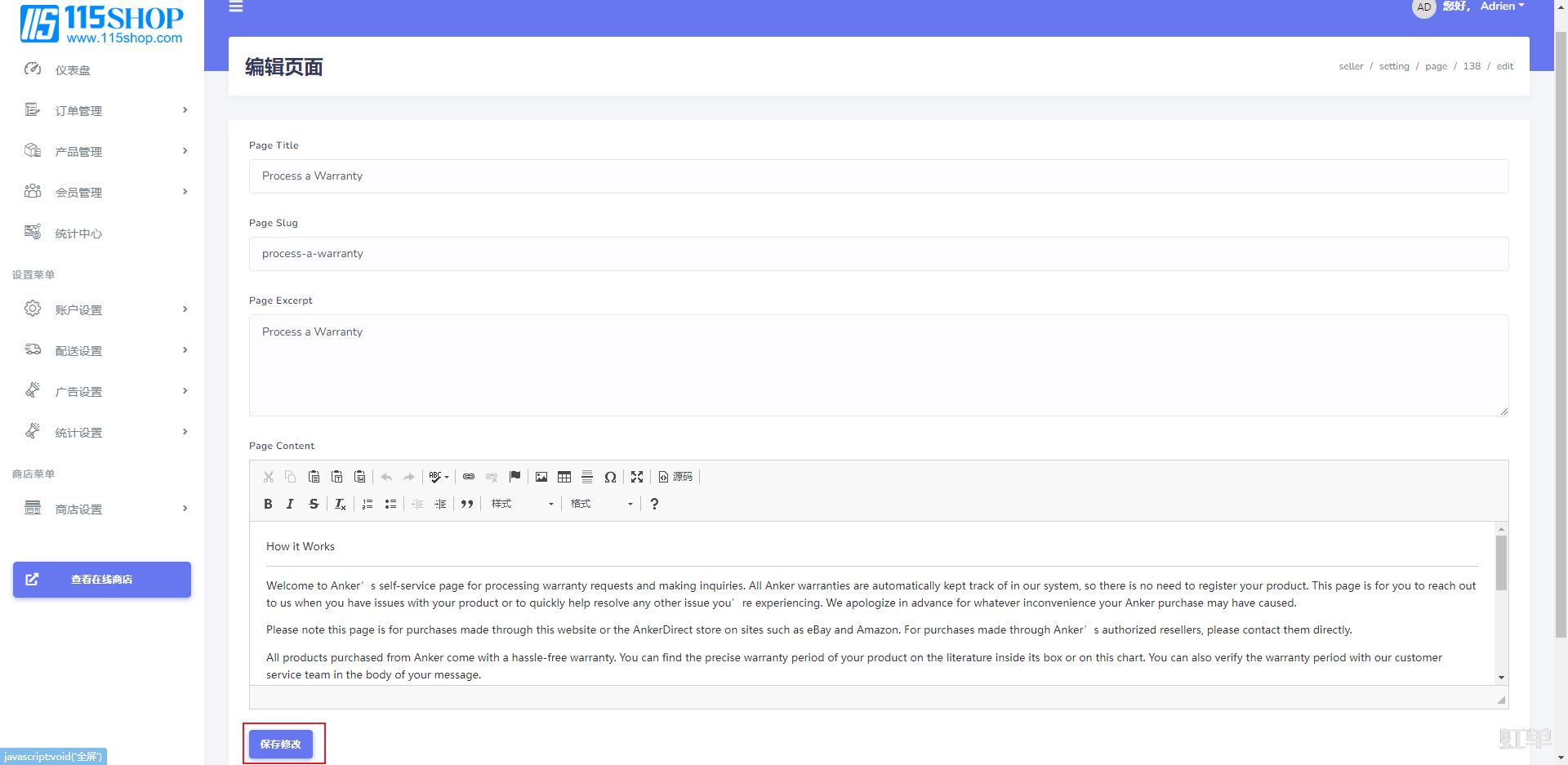Insert special character with Omega icon
This screenshot has width=1568, height=765.
tap(610, 477)
